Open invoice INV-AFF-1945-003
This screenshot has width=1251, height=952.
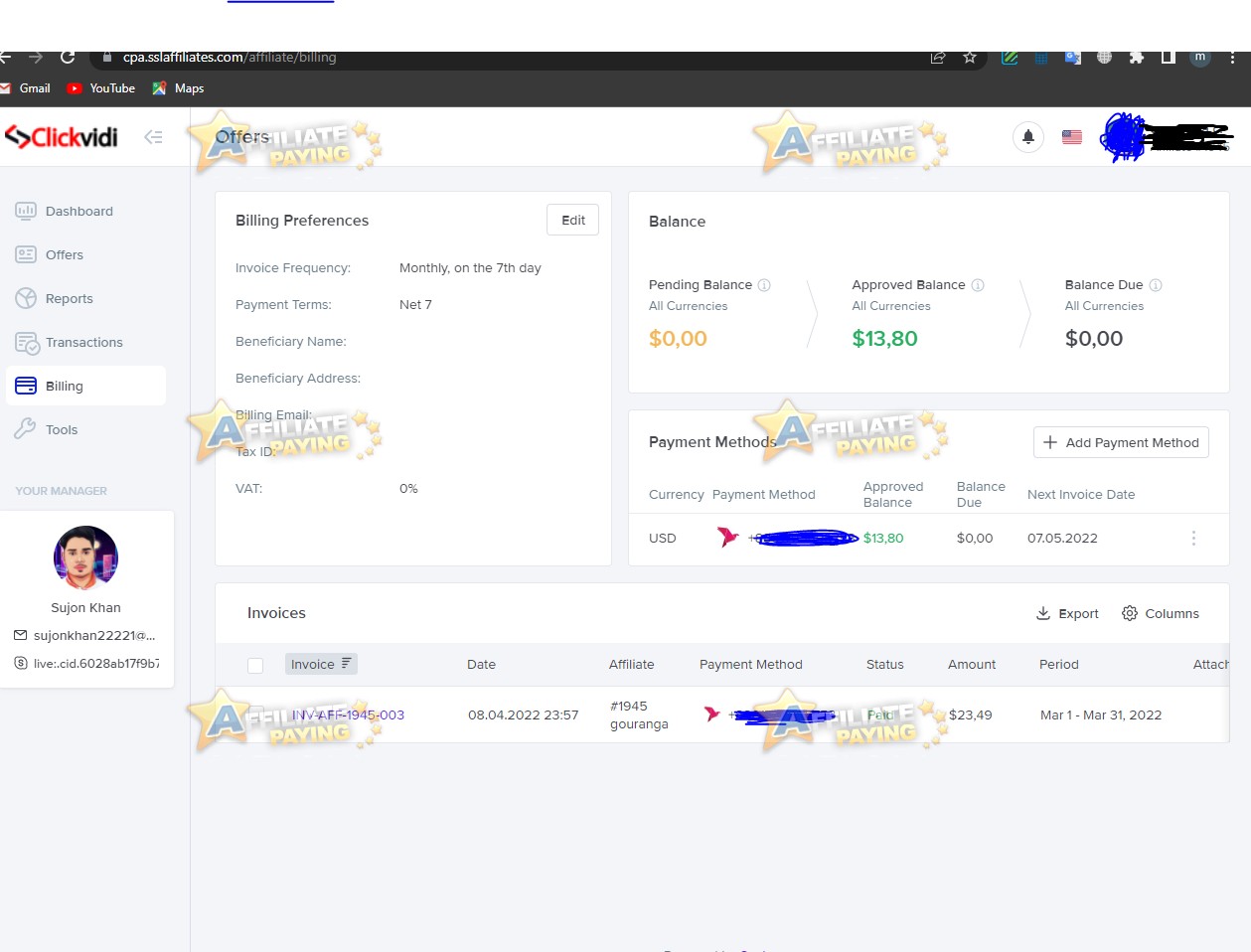347,714
